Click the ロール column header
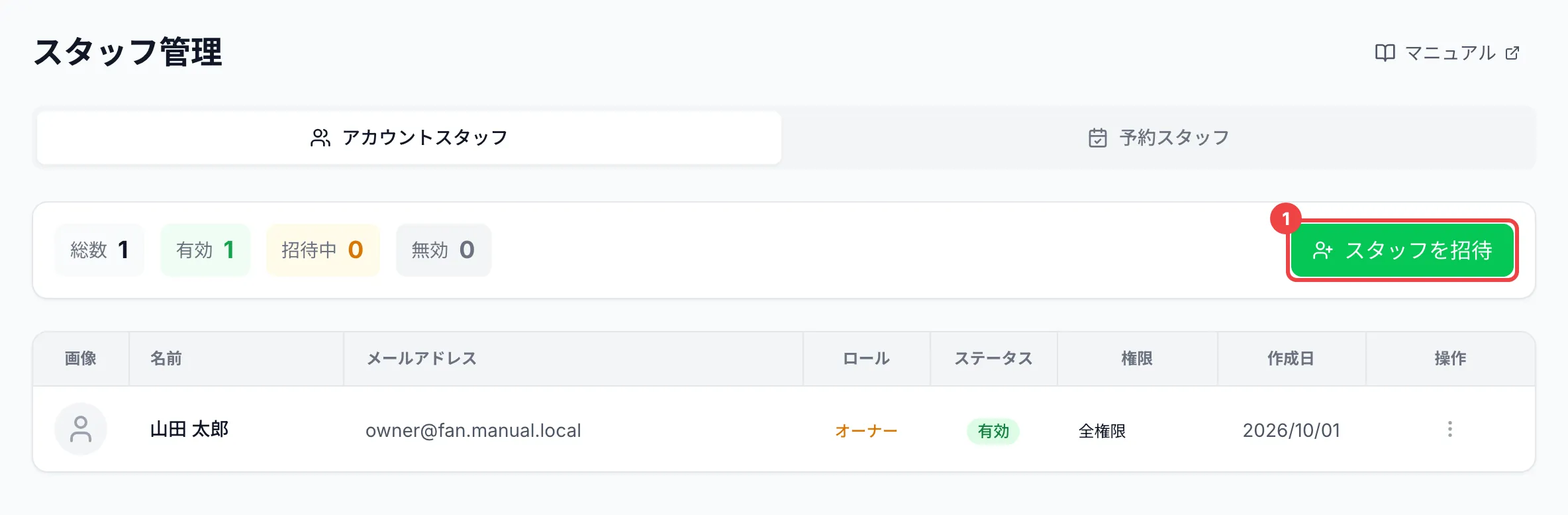 point(866,358)
